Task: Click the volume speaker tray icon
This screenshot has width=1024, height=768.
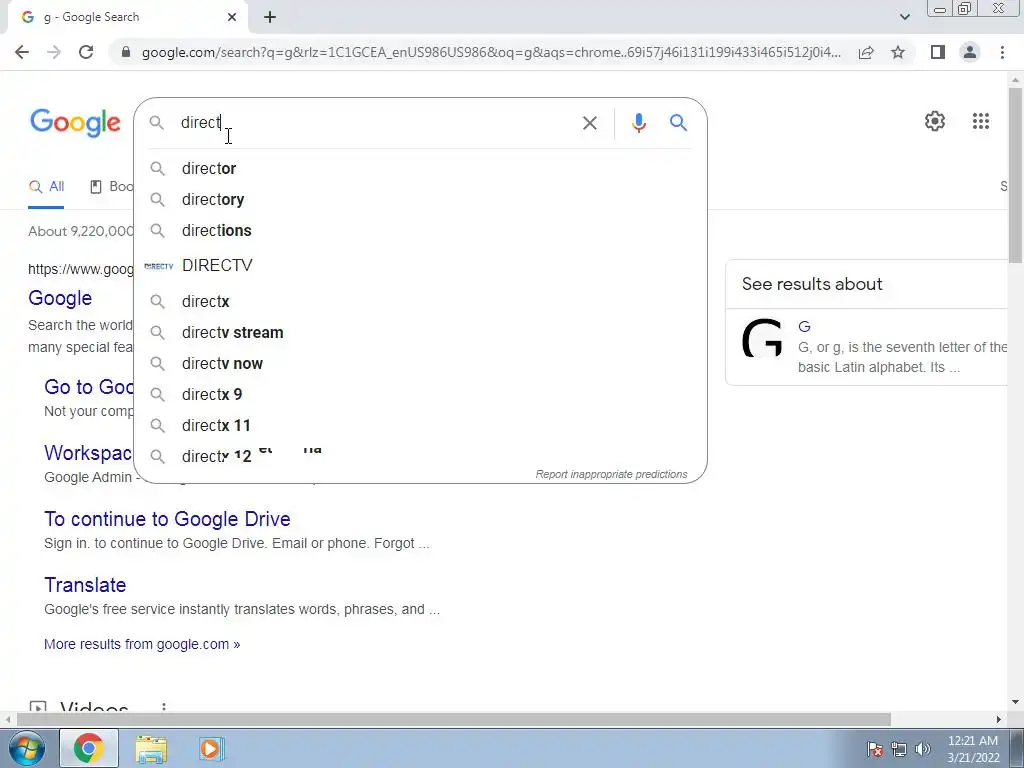Action: [923, 749]
